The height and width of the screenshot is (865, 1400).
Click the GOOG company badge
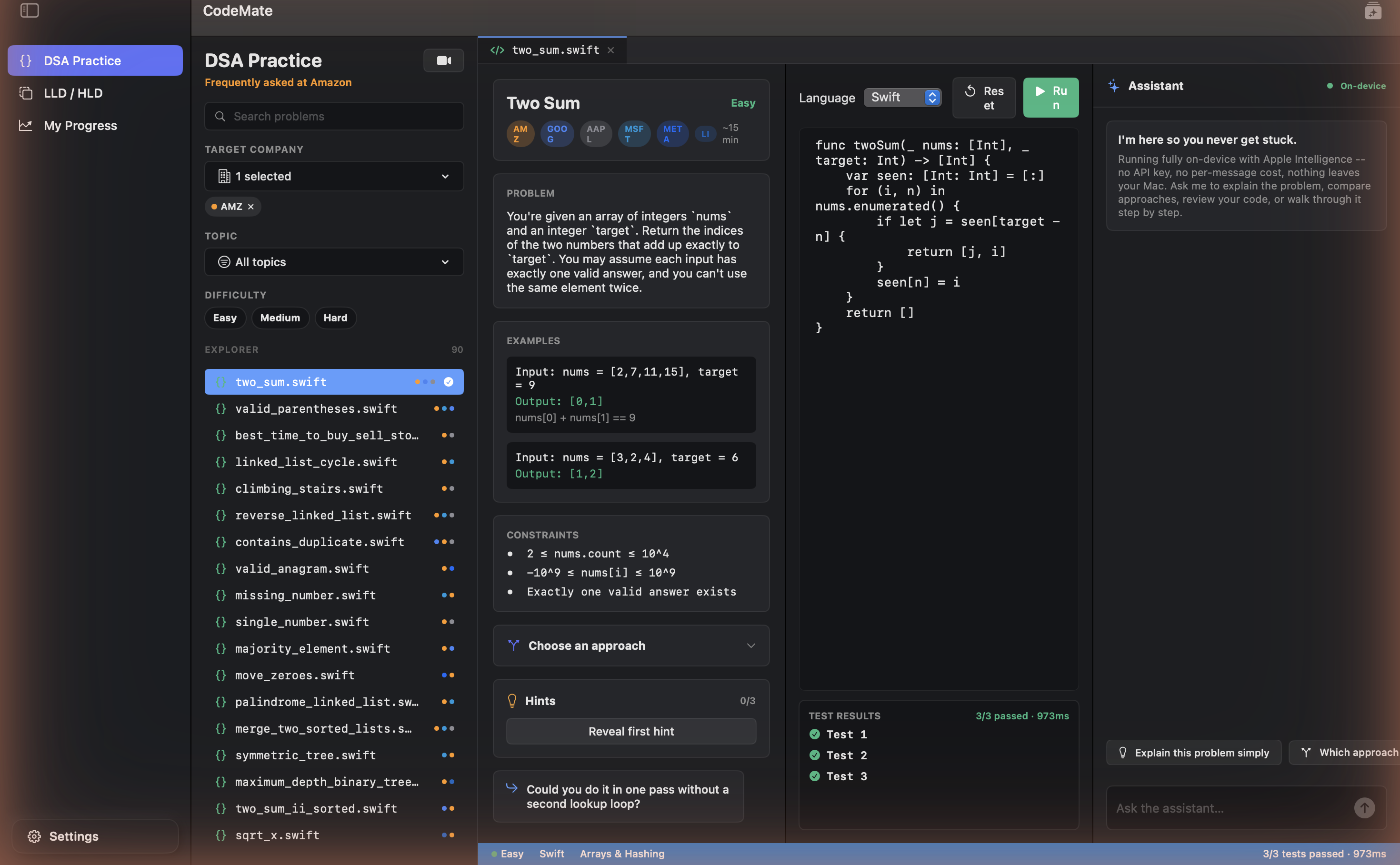pyautogui.click(x=557, y=134)
